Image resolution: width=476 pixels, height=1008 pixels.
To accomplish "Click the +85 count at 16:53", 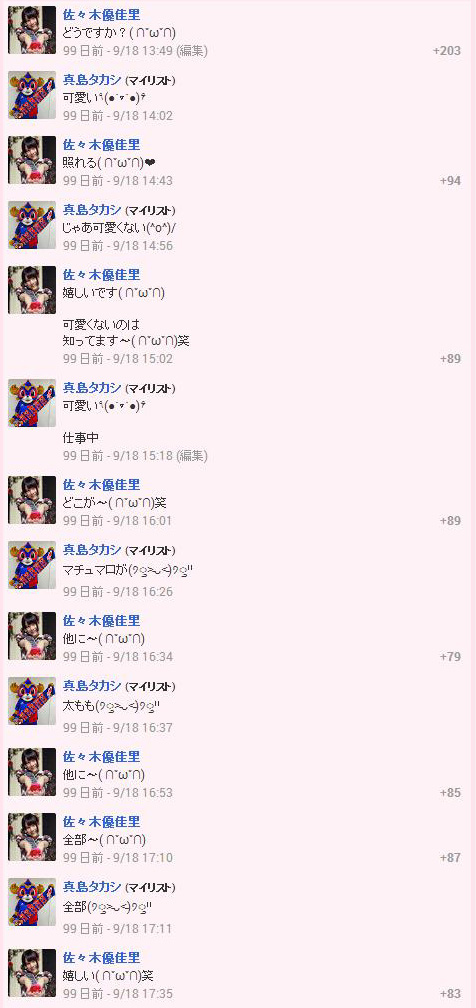I will tap(450, 793).
